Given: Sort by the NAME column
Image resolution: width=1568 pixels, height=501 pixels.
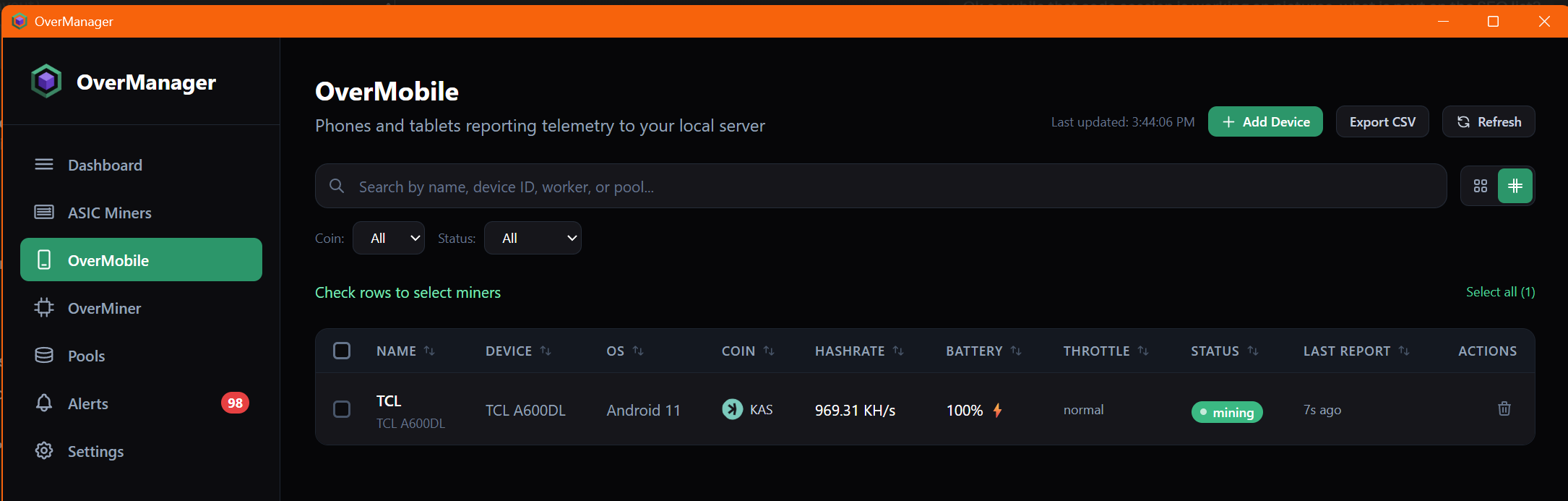Looking at the screenshot, I should tap(405, 351).
